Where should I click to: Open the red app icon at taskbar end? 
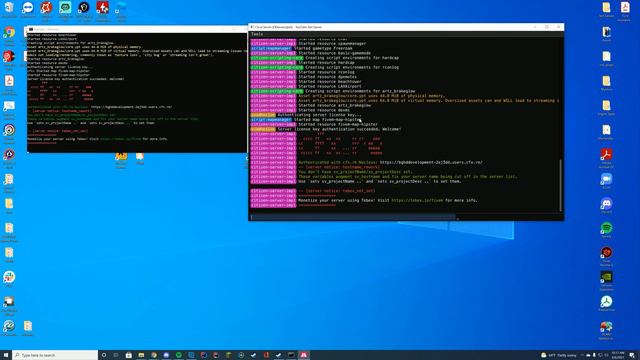coord(304,355)
